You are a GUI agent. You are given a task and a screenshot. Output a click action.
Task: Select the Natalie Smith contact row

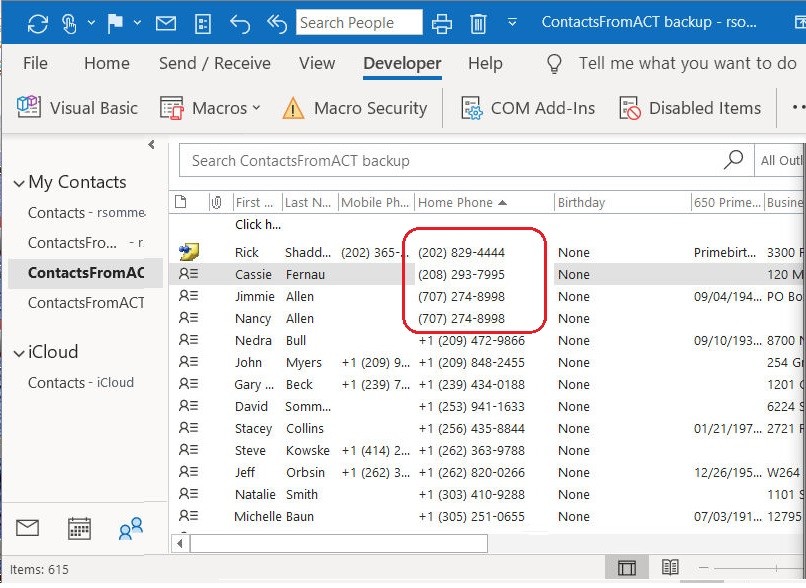coord(487,494)
